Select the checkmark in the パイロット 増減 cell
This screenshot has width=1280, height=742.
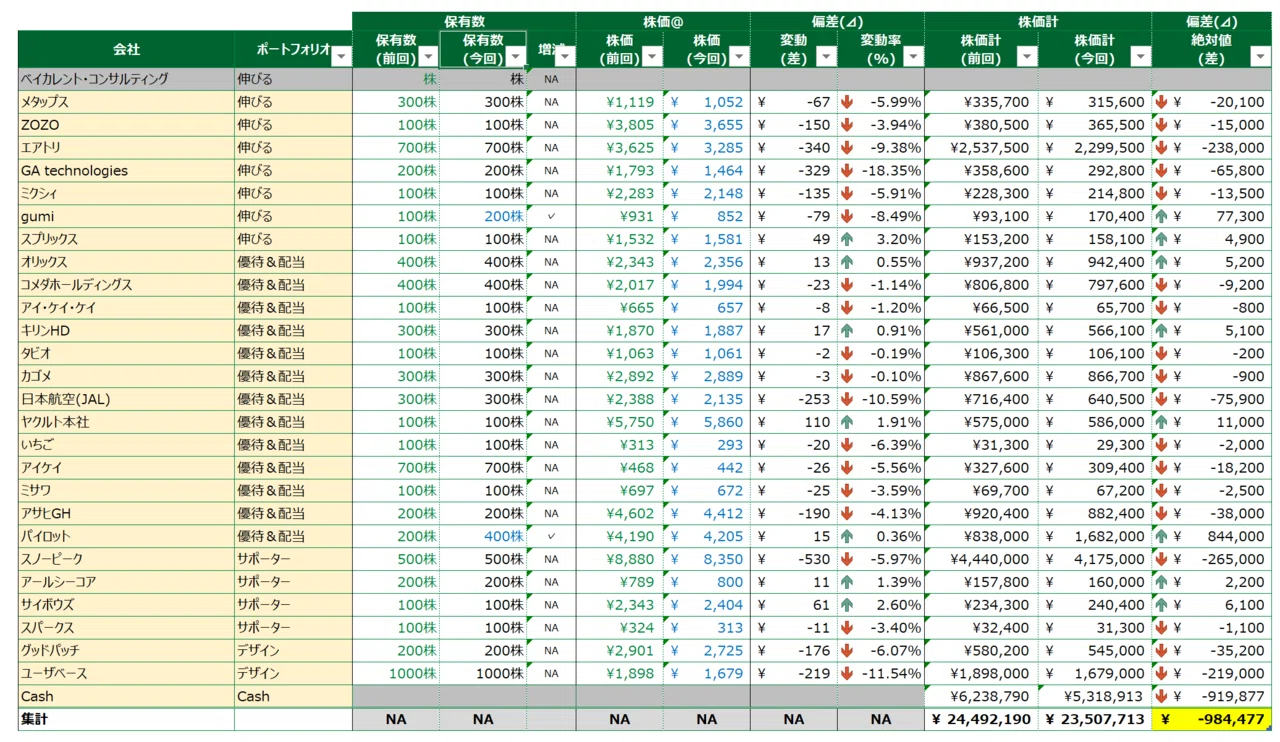pos(551,536)
